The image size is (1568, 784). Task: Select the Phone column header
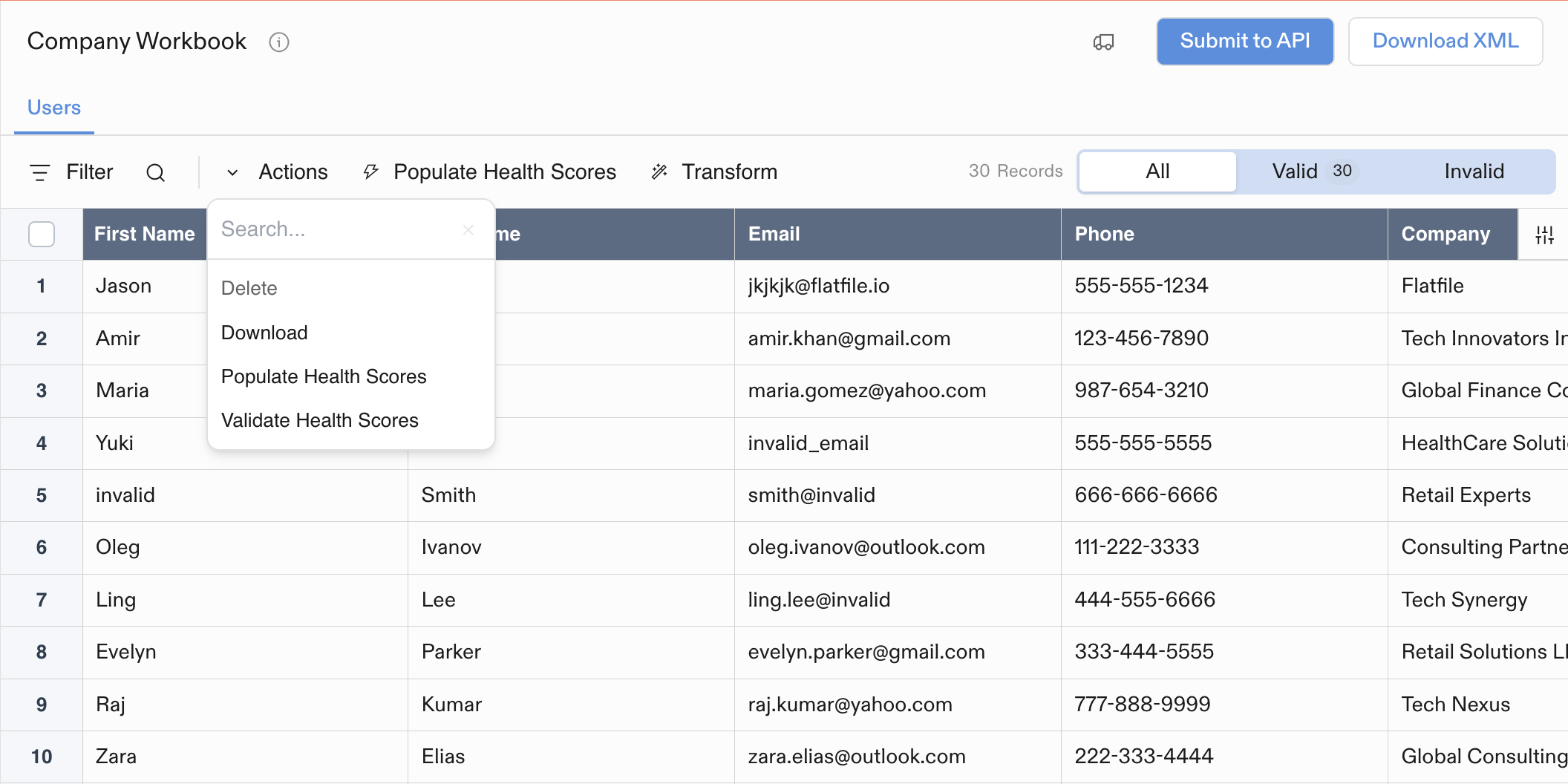point(1224,235)
